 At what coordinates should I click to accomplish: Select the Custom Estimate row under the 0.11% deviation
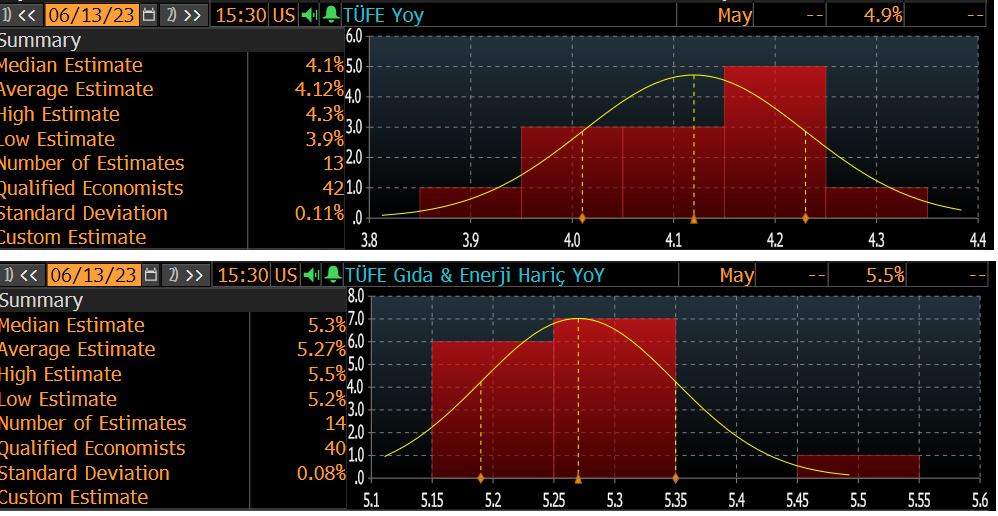pos(172,238)
